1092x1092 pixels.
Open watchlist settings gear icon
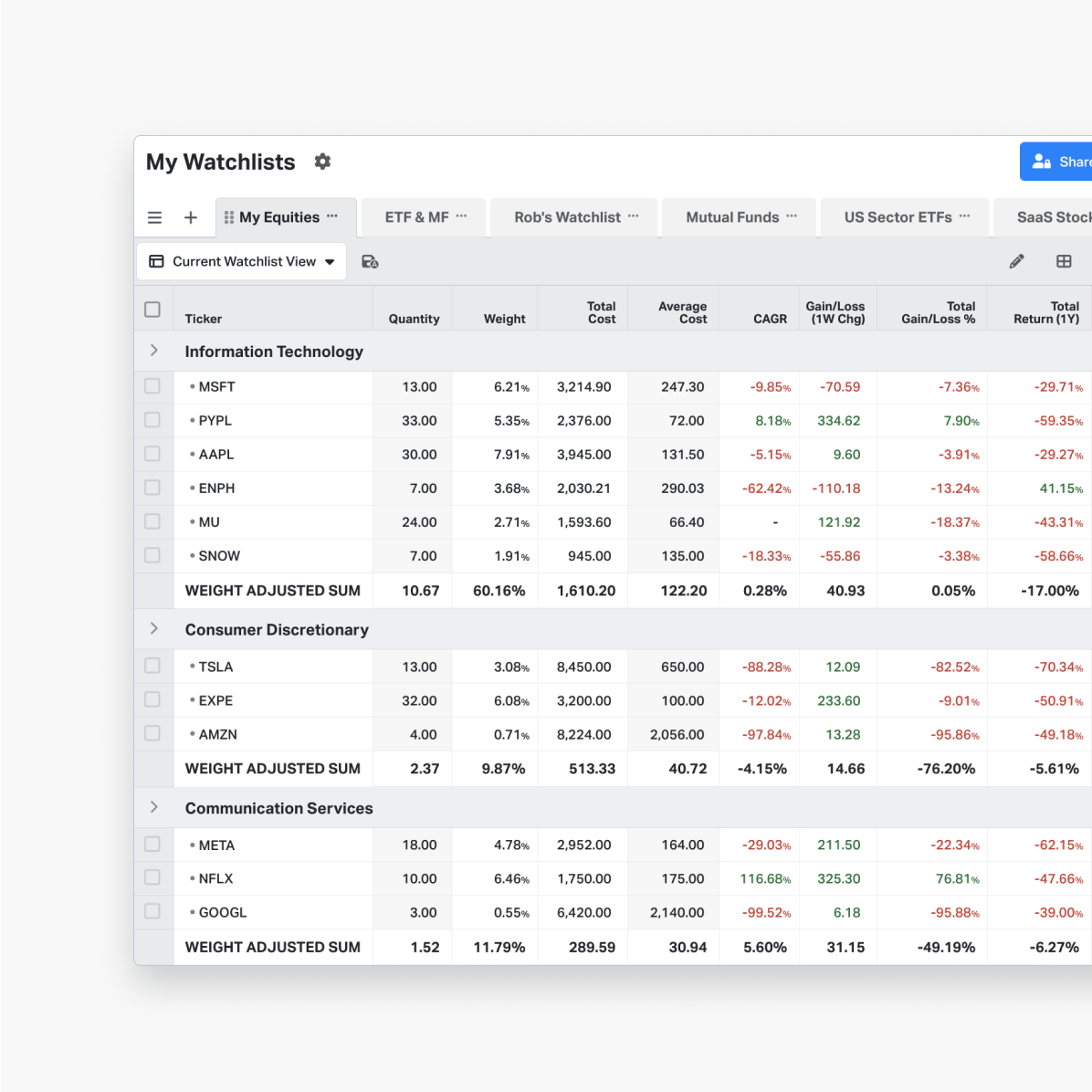click(x=321, y=162)
